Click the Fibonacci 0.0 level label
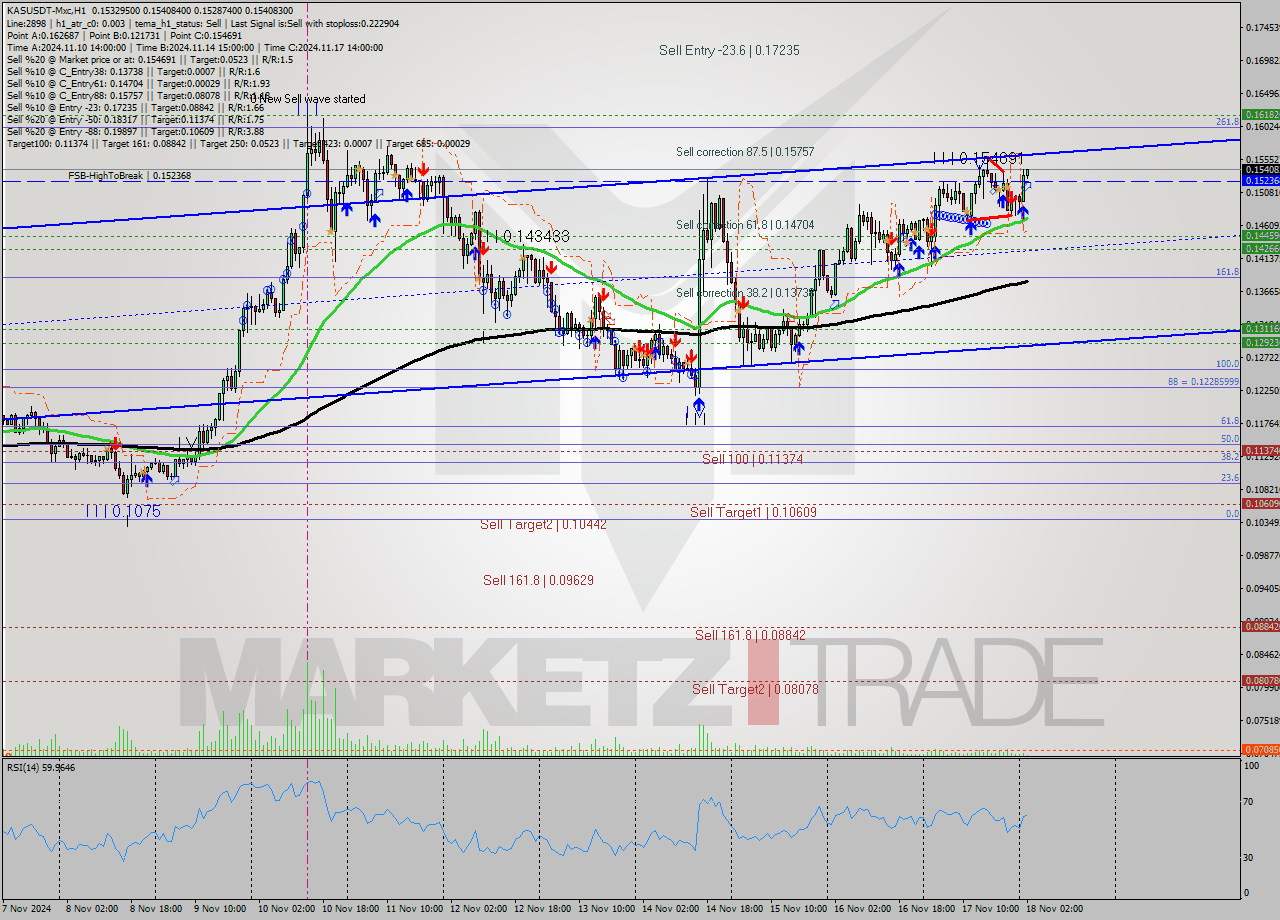The height and width of the screenshot is (920, 1280). point(1233,513)
